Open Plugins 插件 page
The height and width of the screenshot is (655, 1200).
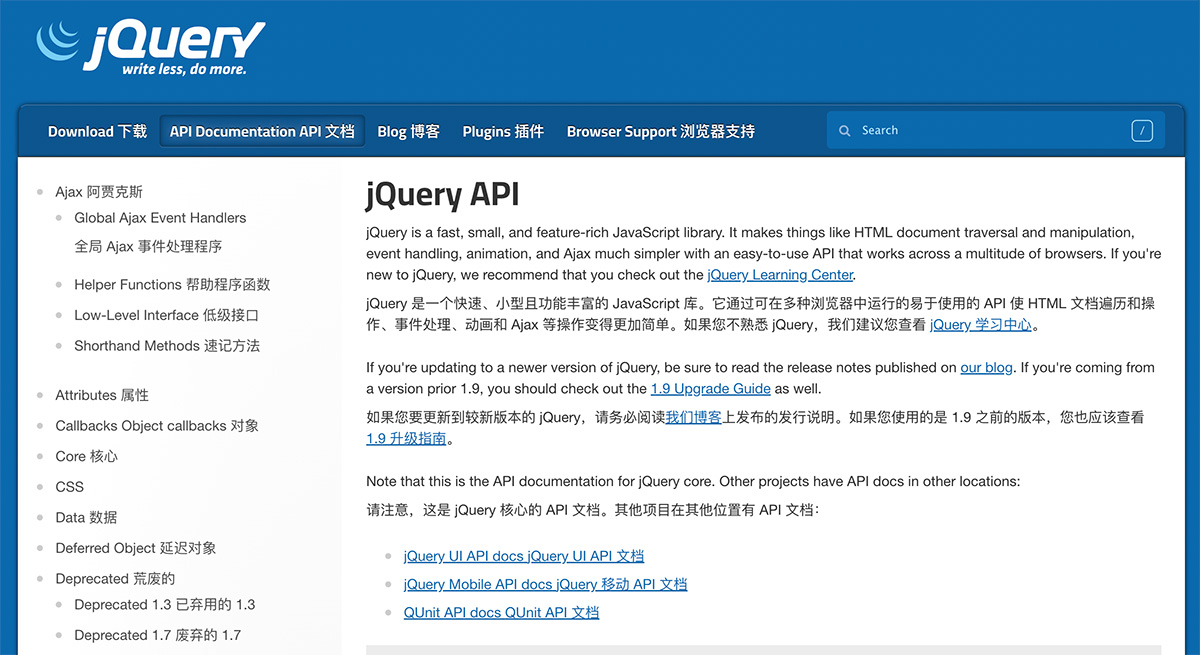pyautogui.click(x=503, y=131)
